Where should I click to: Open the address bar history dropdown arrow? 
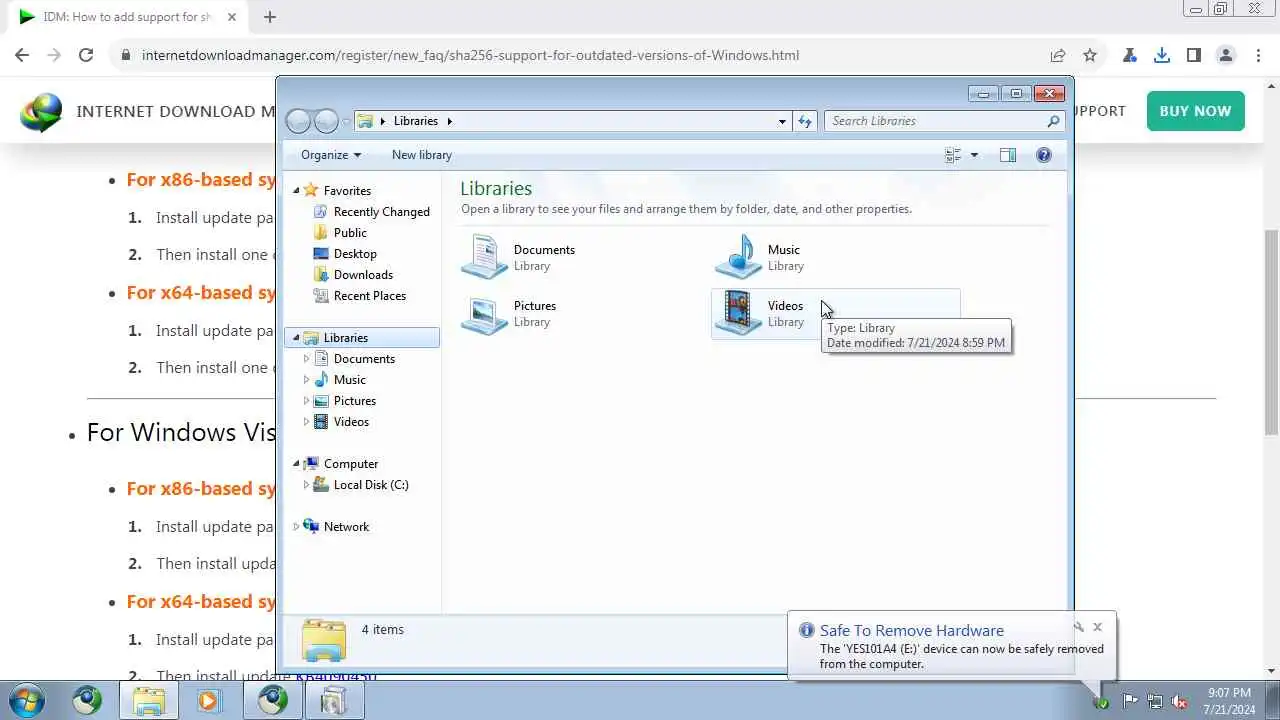(782, 121)
